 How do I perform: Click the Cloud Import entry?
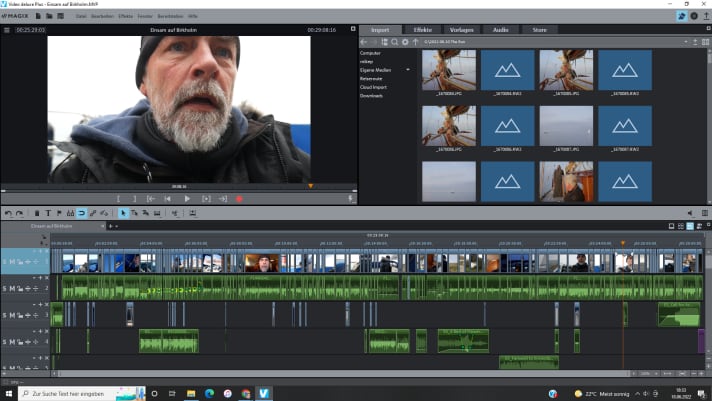point(373,89)
